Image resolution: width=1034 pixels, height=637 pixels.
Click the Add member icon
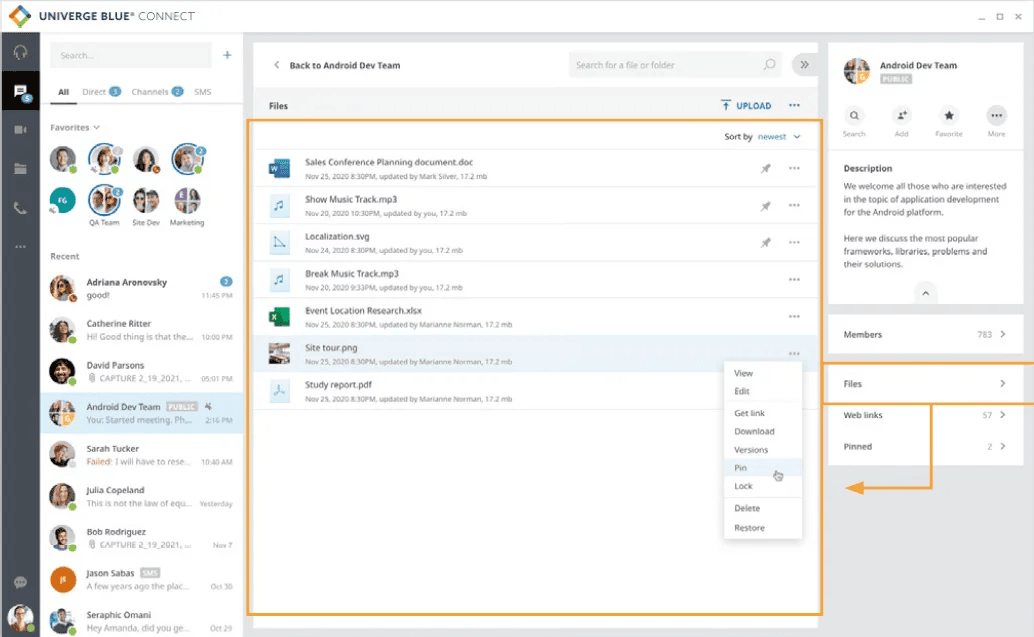[x=901, y=116]
